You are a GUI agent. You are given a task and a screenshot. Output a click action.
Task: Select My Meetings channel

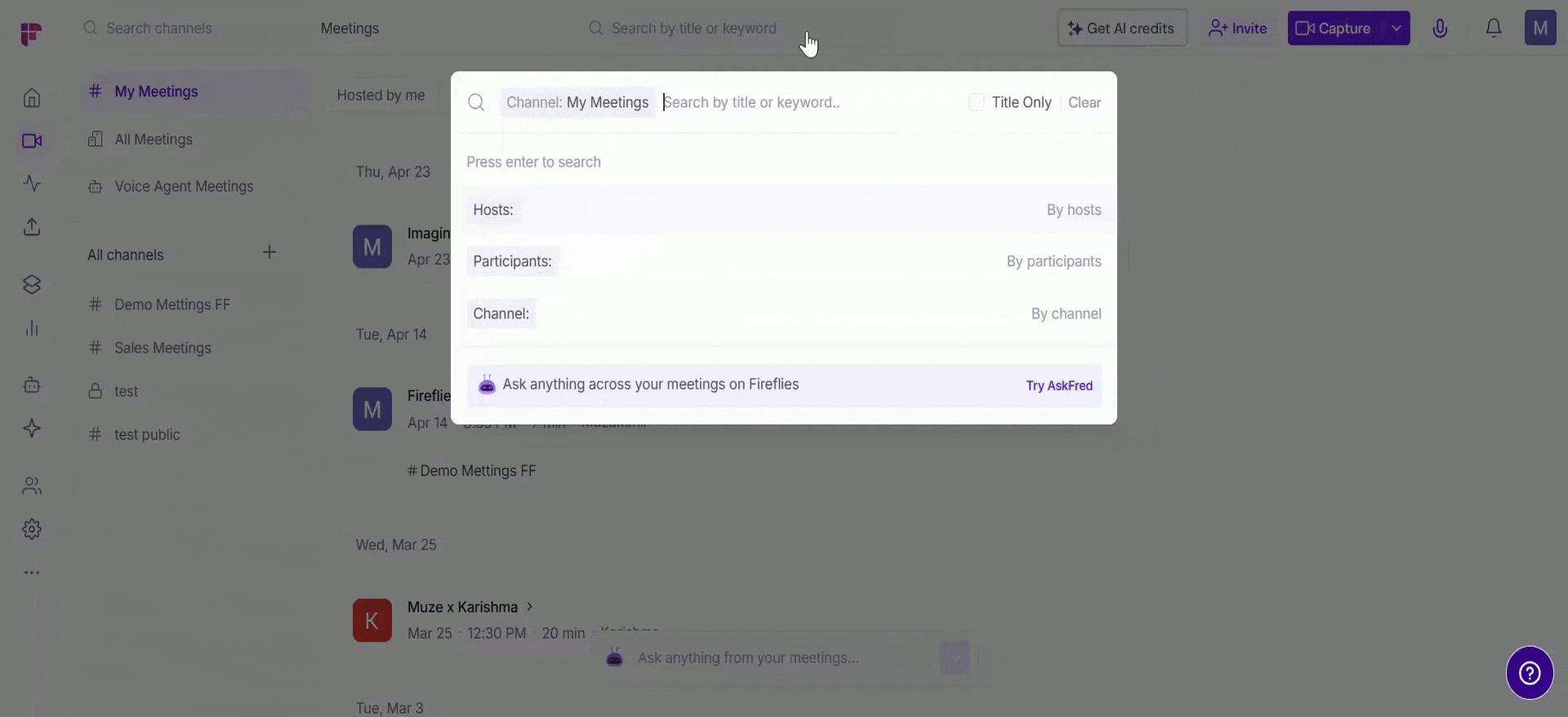(194, 91)
